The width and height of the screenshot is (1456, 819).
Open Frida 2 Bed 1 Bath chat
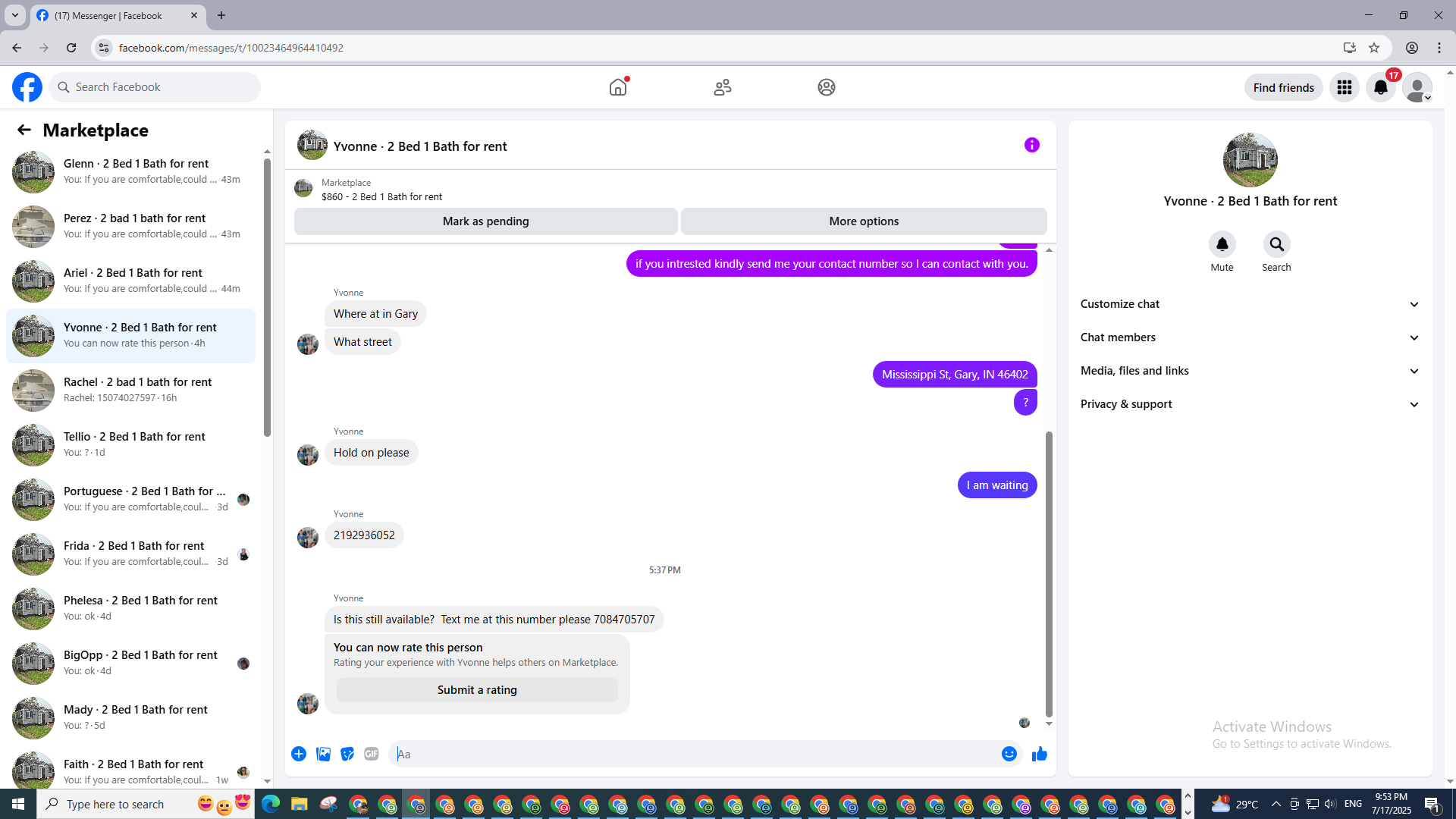(x=130, y=554)
